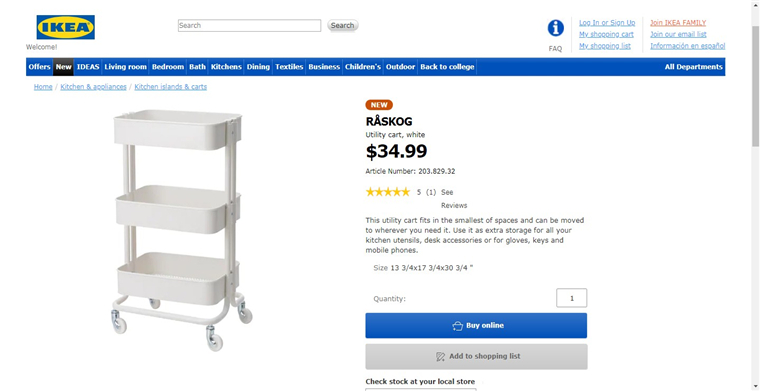Click the Log In or Sign Up link
Screen dimensions: 760x391
[607, 22]
